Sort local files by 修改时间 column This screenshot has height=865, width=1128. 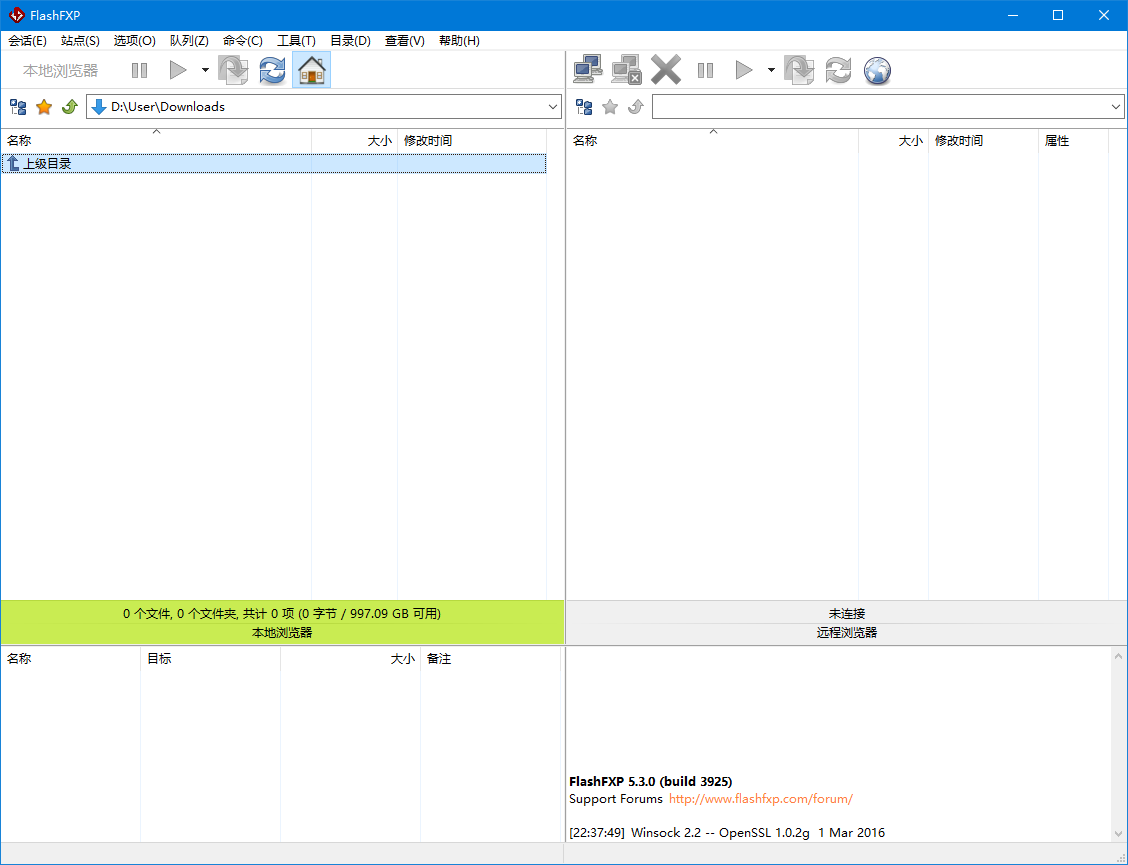[472, 140]
